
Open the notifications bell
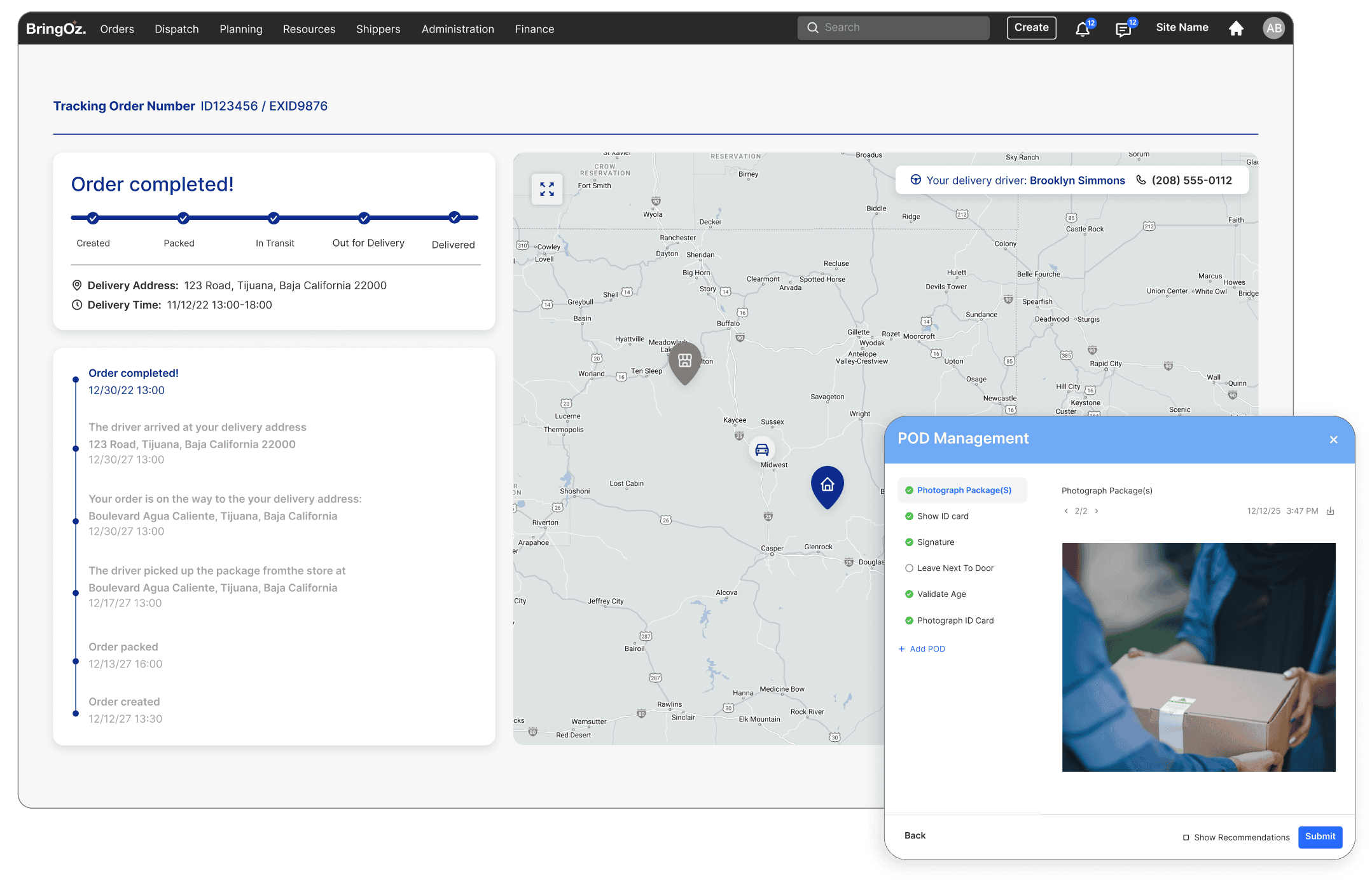(1083, 29)
